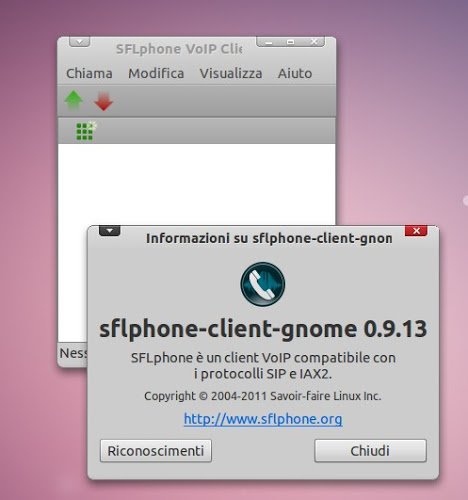Image resolution: width=468 pixels, height=500 pixels.
Task: Open the main window menu dropdown arrow
Action: [x=79, y=42]
